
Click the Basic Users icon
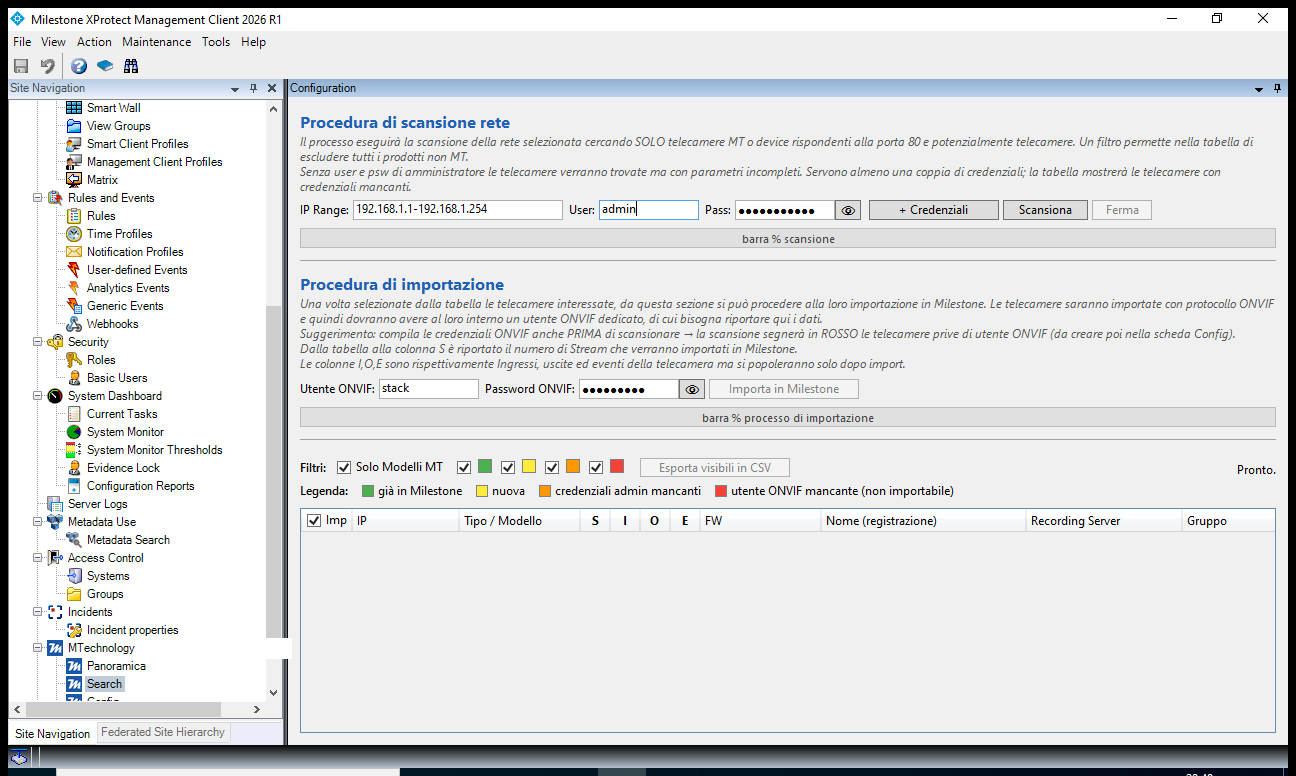pyautogui.click(x=74, y=378)
